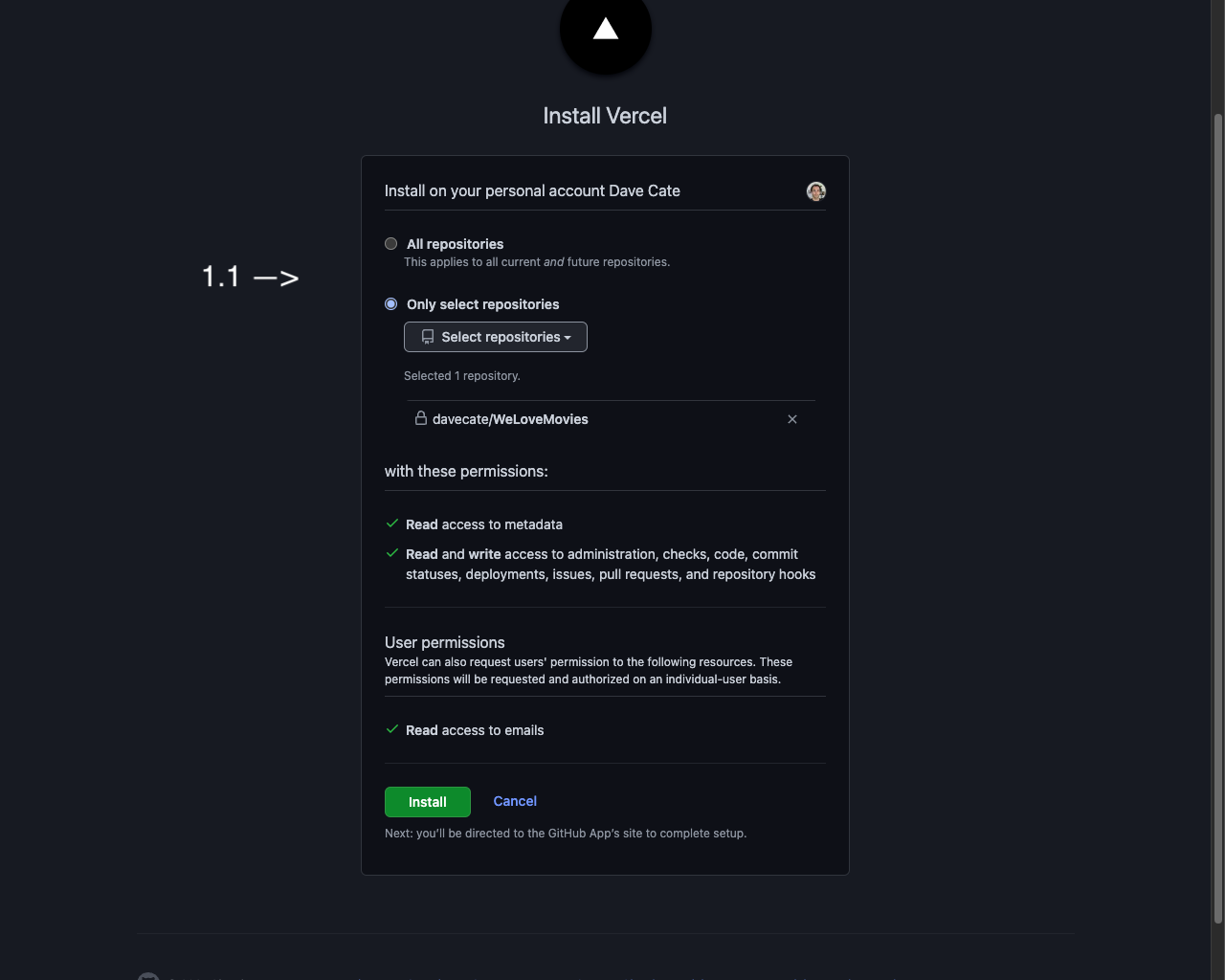
Task: Click the checkmark next to Read access to emails
Action: point(391,729)
